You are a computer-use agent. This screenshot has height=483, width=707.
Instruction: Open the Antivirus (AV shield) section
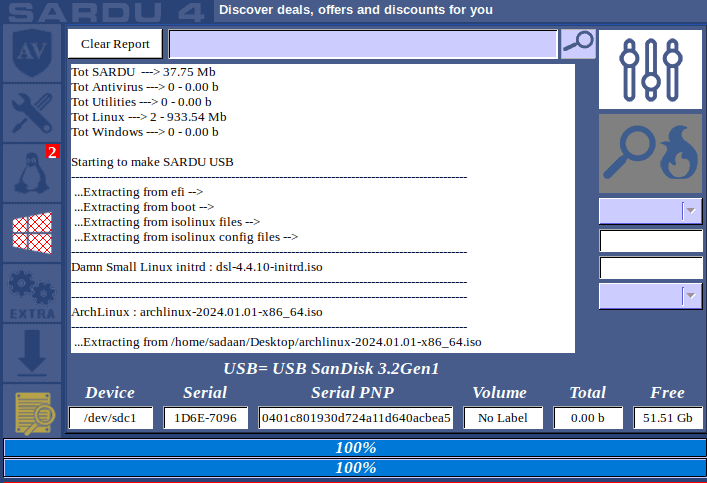pyautogui.click(x=32, y=53)
